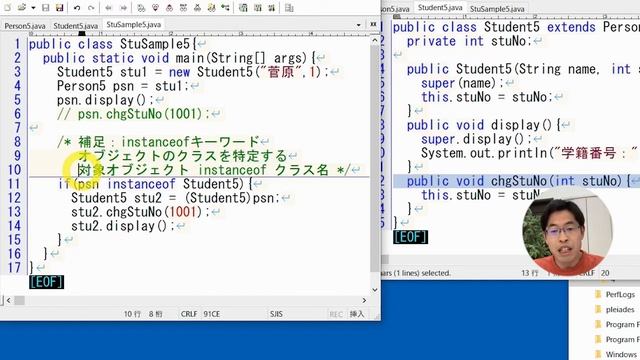Click the left editor vertical scrollbar thumb

(x=375, y=158)
